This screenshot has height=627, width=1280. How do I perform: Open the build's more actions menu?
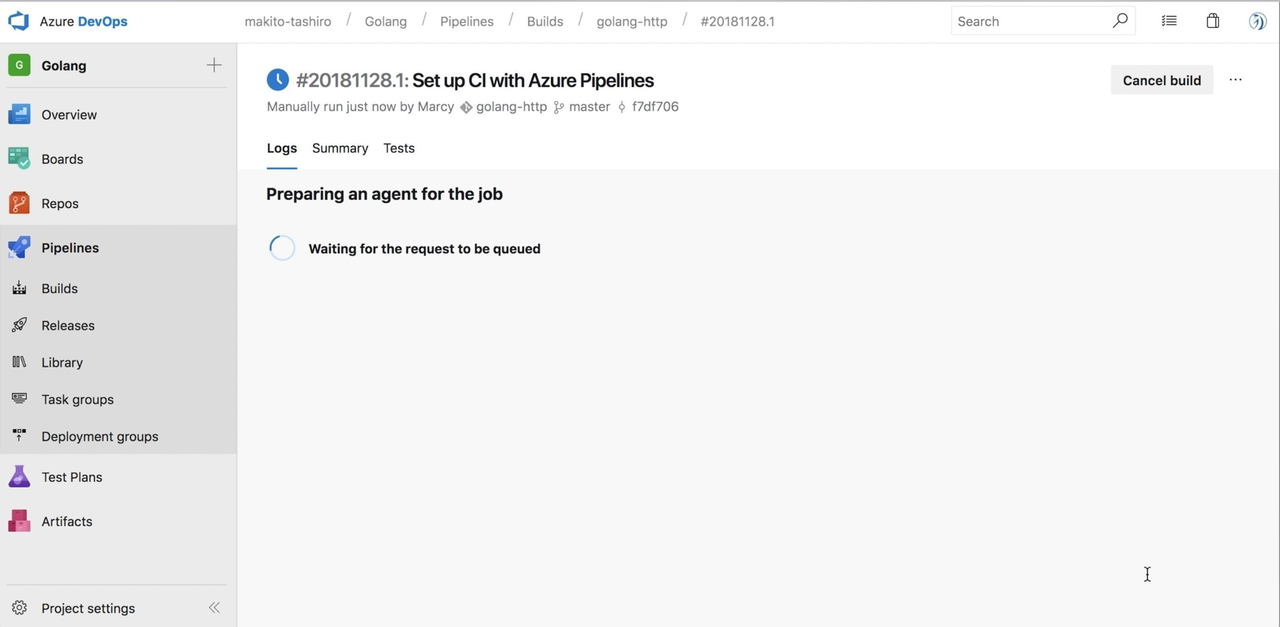click(1235, 80)
